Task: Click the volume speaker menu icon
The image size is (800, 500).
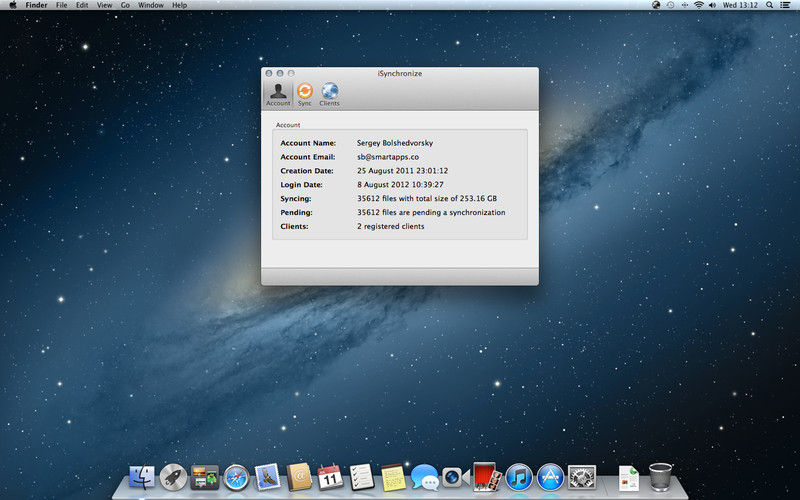Action: (x=712, y=5)
